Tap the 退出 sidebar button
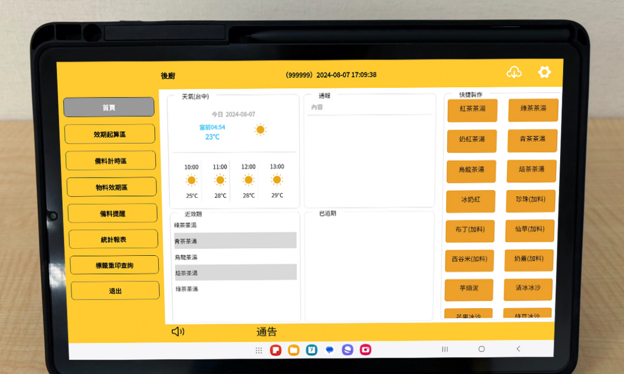Image resolution: width=624 pixels, height=374 pixels. pos(115,291)
